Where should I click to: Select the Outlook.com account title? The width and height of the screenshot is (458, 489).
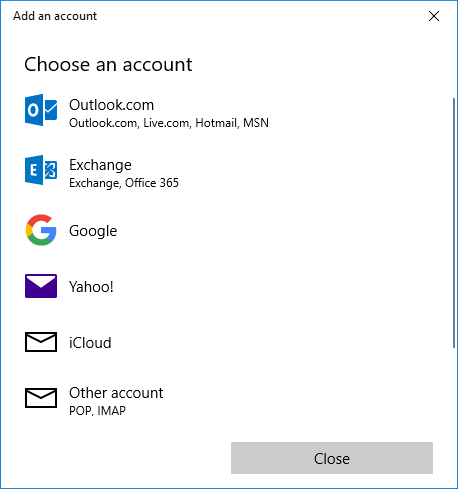[x=111, y=105]
